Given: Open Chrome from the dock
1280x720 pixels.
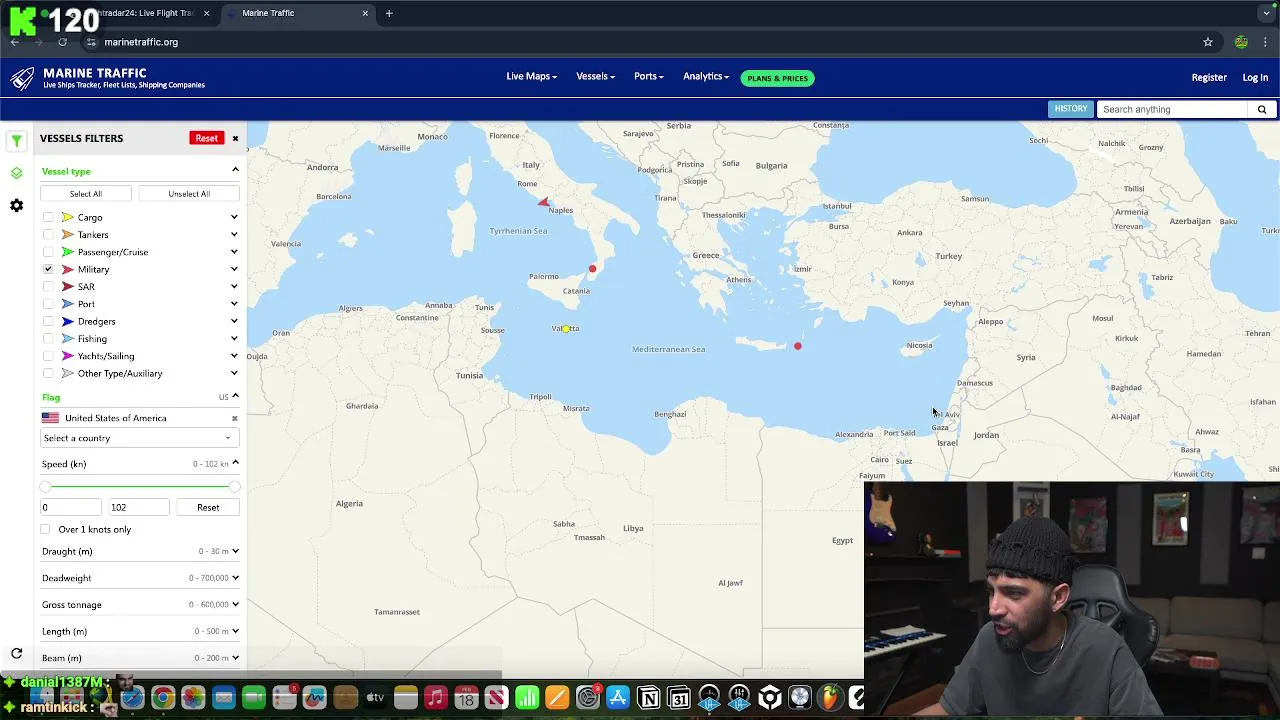Looking at the screenshot, I should pyautogui.click(x=162, y=698).
